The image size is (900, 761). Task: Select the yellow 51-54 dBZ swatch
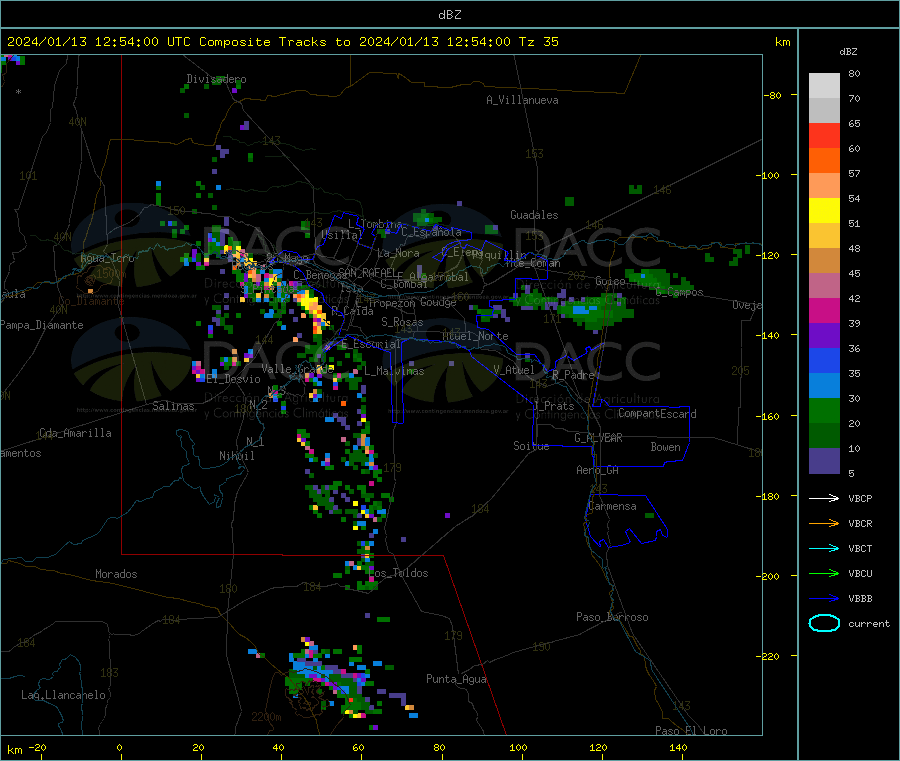[824, 211]
